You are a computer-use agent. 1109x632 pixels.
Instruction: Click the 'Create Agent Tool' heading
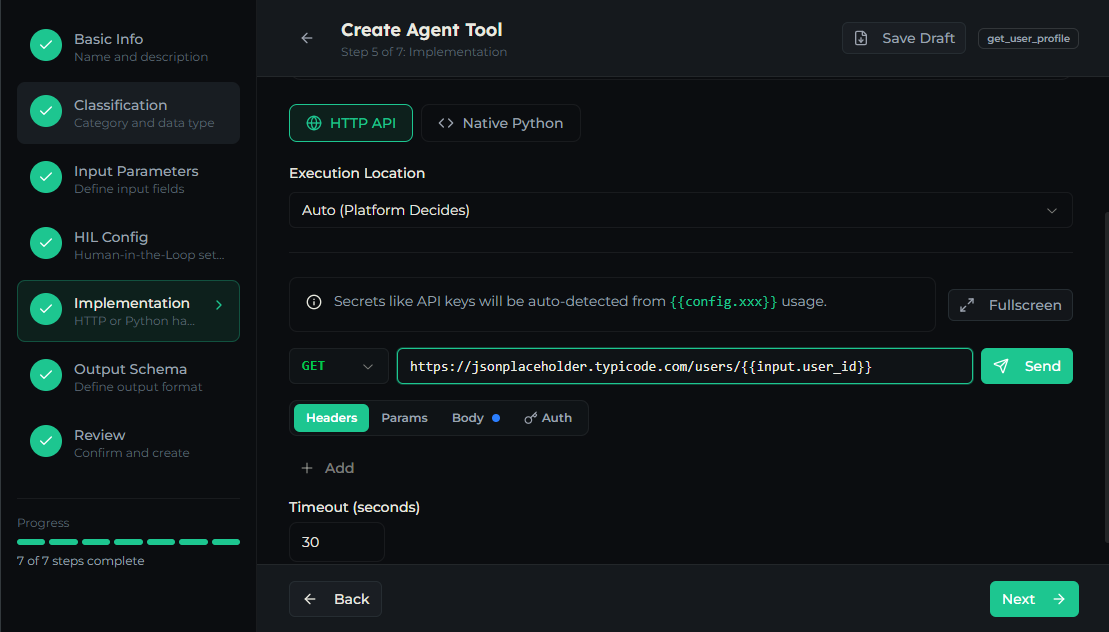pyautogui.click(x=422, y=30)
